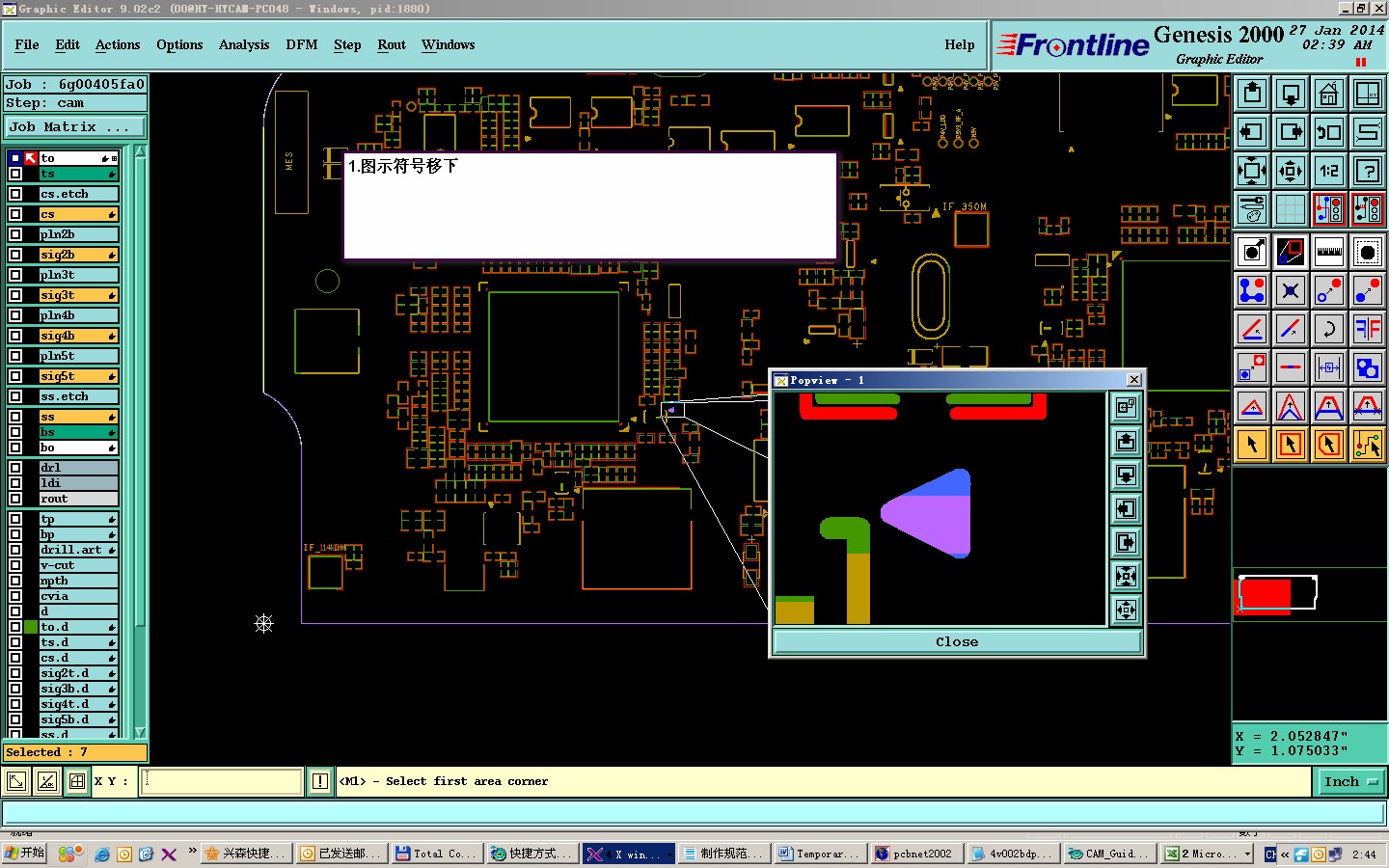Open the Analysis menu
This screenshot has height=868, width=1389.
pyautogui.click(x=244, y=44)
